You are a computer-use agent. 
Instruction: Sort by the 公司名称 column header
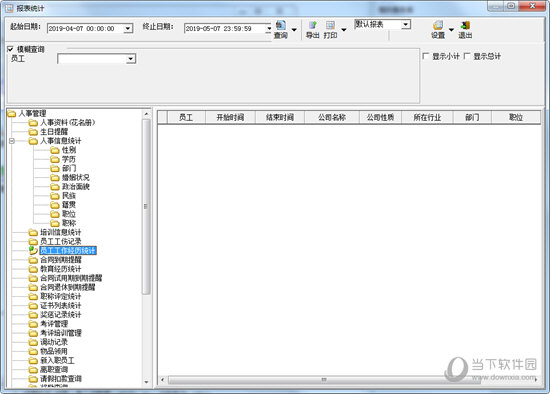tap(332, 117)
